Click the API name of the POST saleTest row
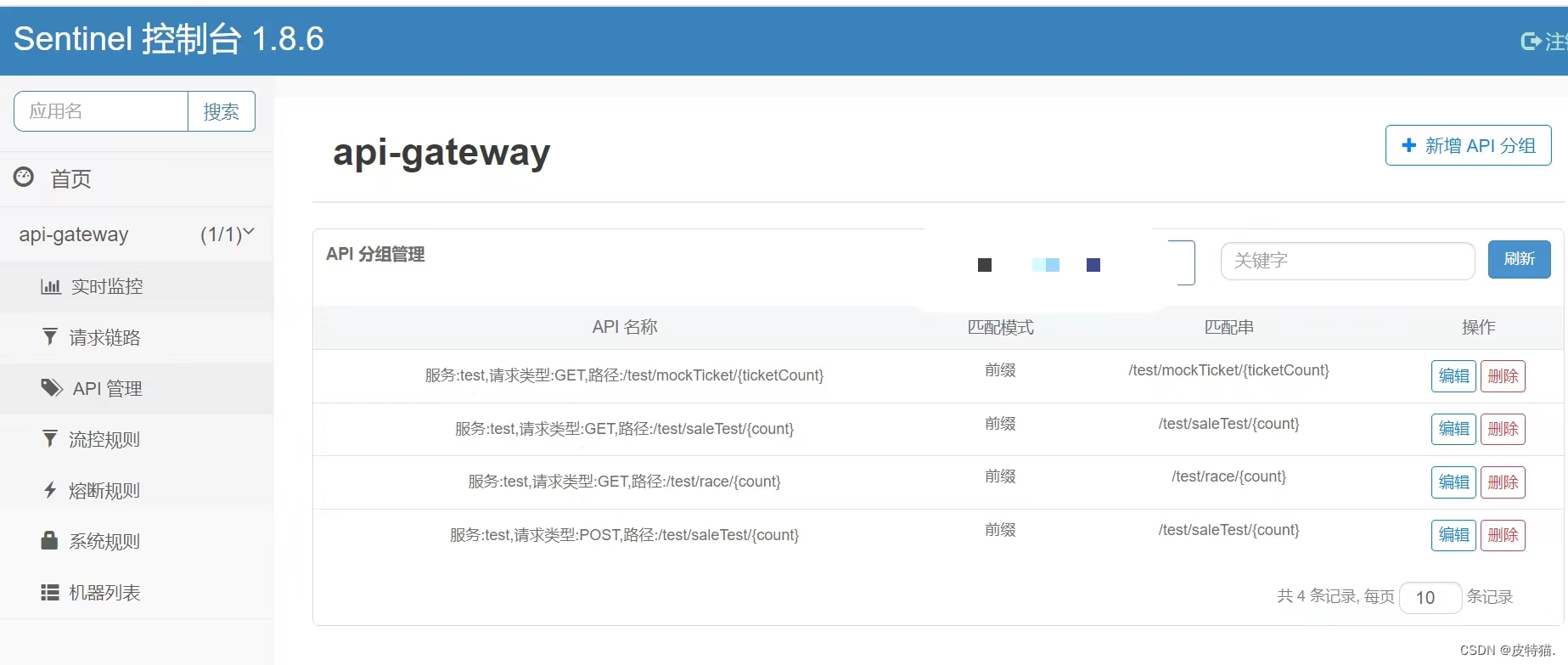Image resolution: width=1568 pixels, height=665 pixels. pyautogui.click(x=624, y=535)
